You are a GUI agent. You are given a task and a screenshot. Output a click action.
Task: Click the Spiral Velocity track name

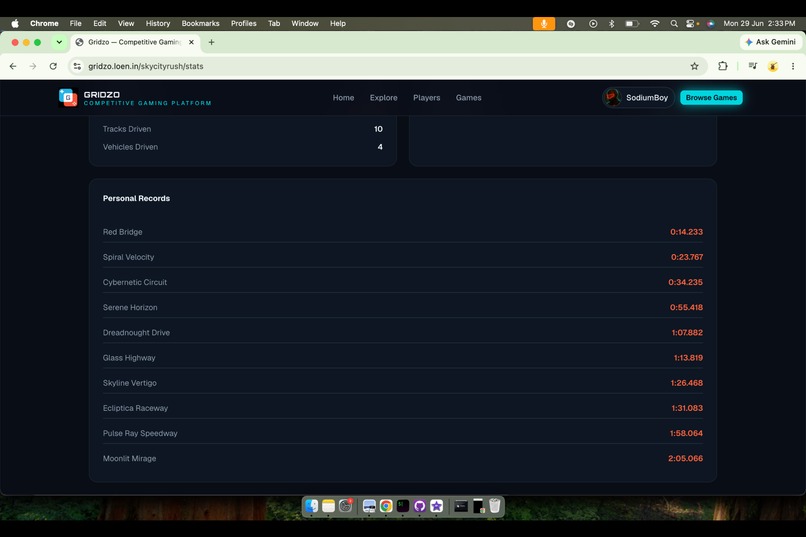(129, 257)
